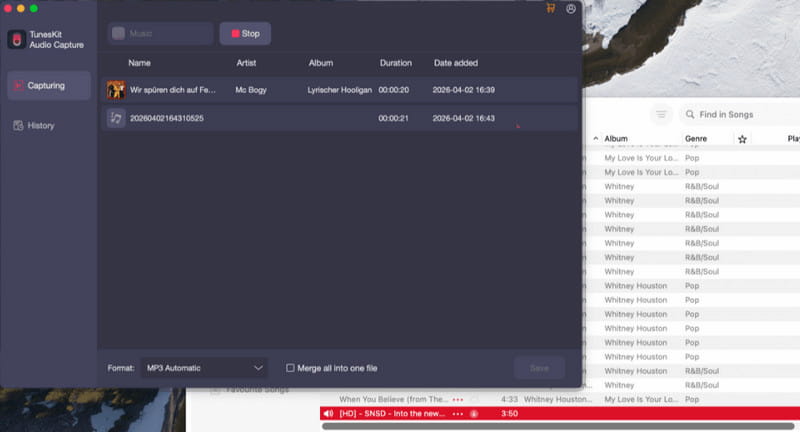800x432 pixels.
Task: Click the duration value 00:00:20
Action: 393,90
